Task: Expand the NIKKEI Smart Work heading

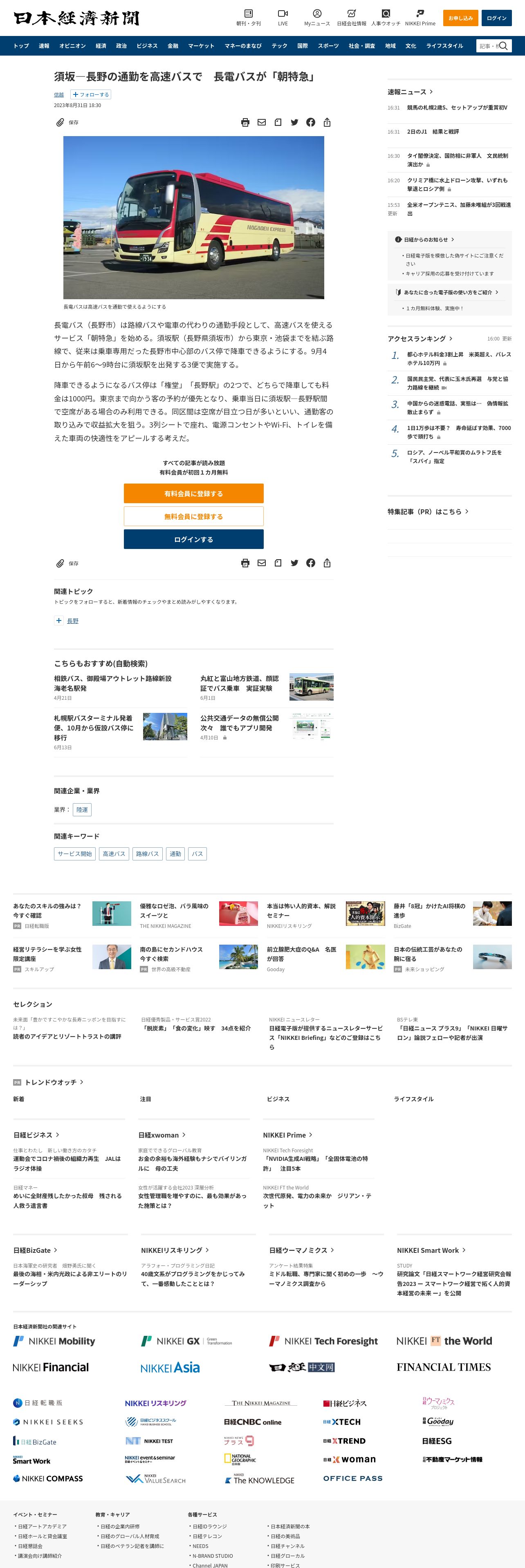Action: (431, 1250)
